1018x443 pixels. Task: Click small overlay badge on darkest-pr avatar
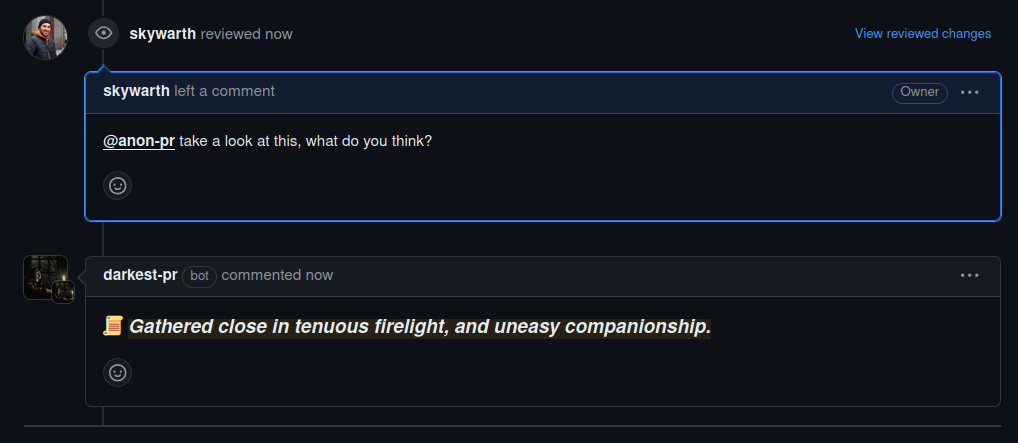click(x=63, y=292)
